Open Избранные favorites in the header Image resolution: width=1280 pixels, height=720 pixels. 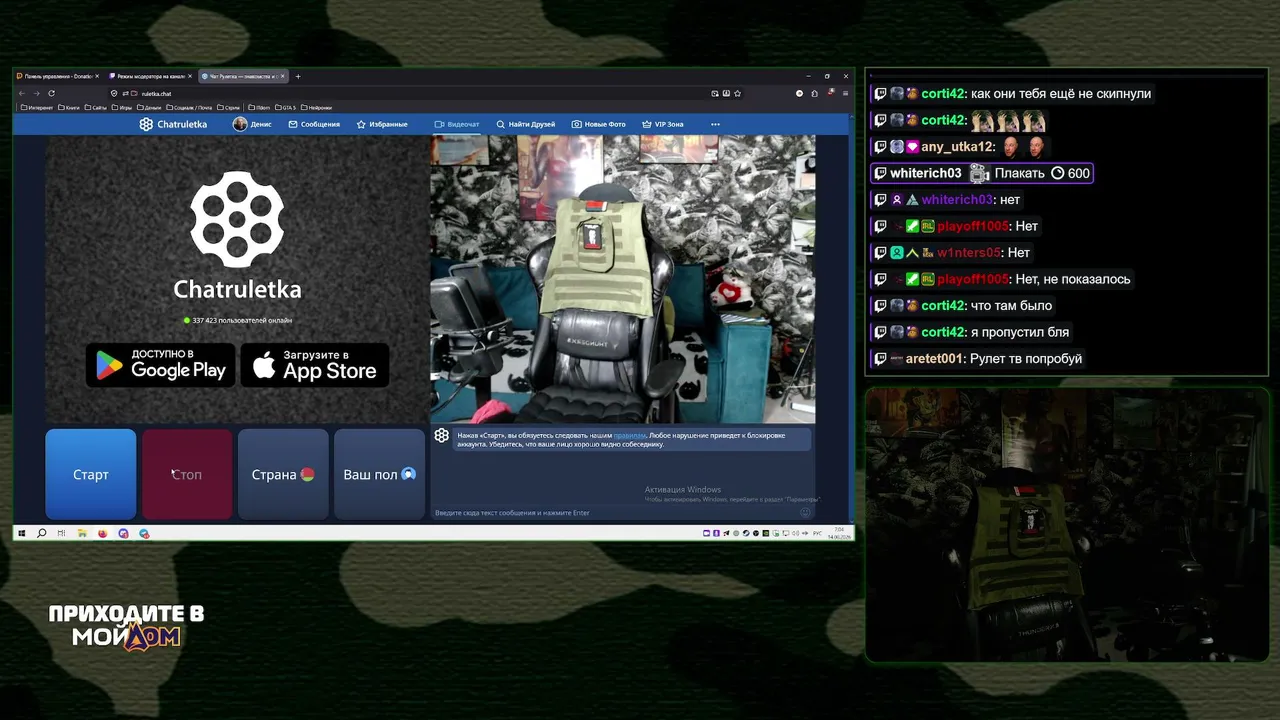point(382,124)
